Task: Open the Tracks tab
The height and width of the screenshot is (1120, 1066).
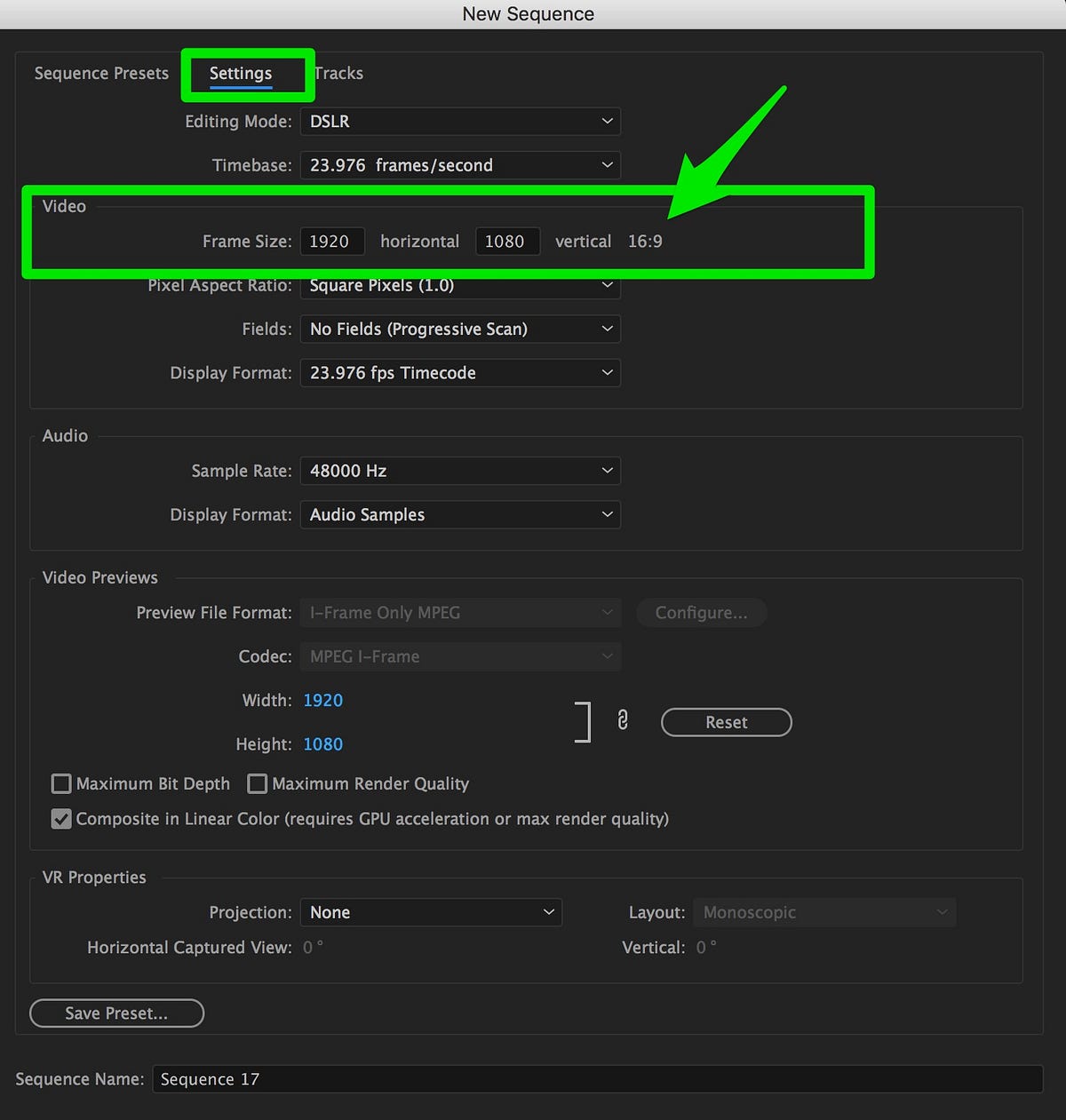Action: pos(338,73)
